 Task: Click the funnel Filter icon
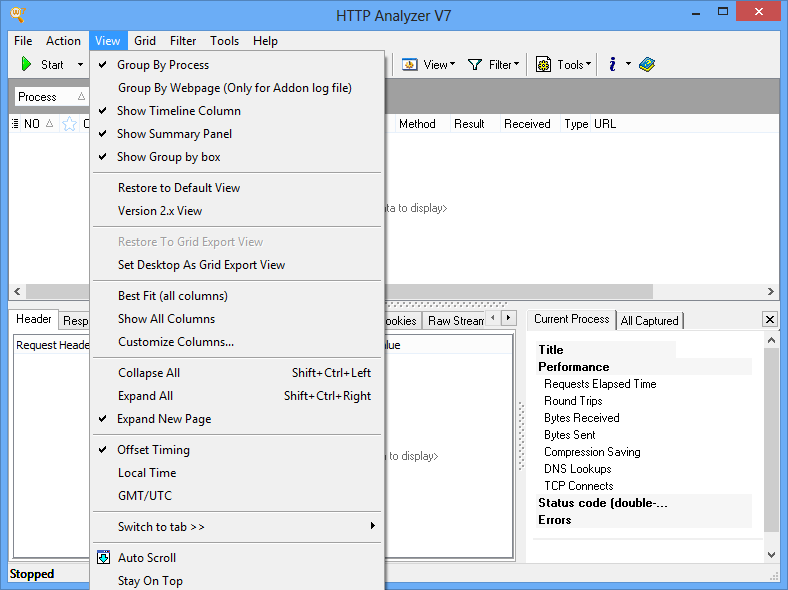click(x=475, y=64)
